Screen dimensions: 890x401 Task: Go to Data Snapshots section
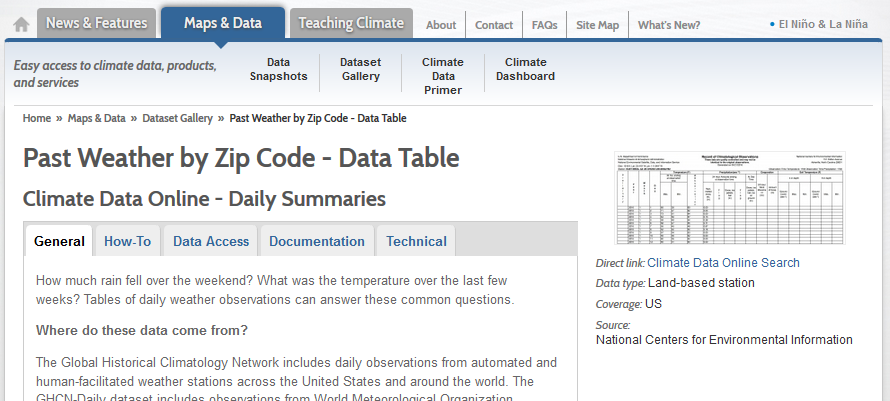tap(278, 69)
